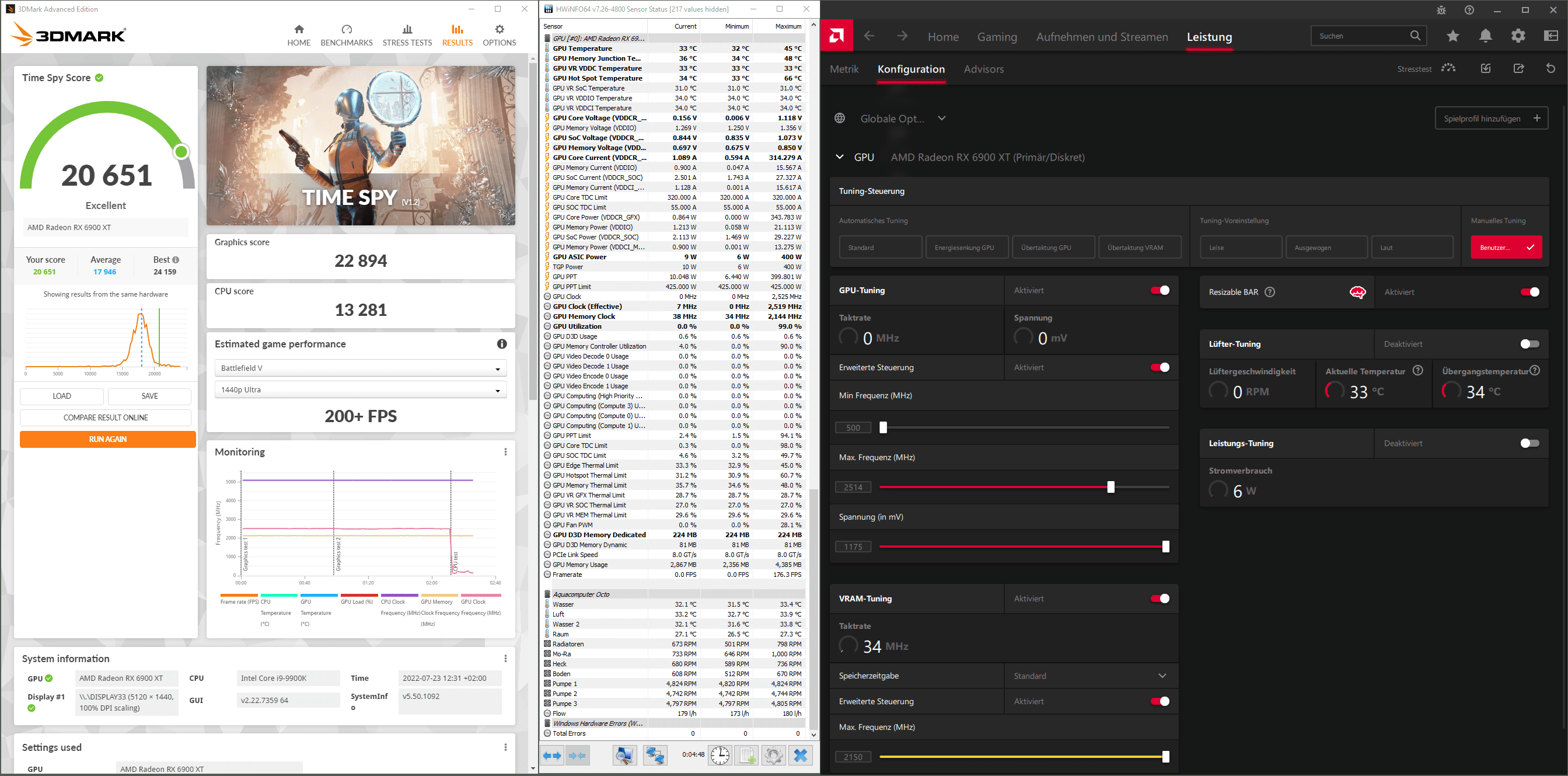Click the Resizable BAR help icon
This screenshot has width=1568, height=776.
[1270, 292]
